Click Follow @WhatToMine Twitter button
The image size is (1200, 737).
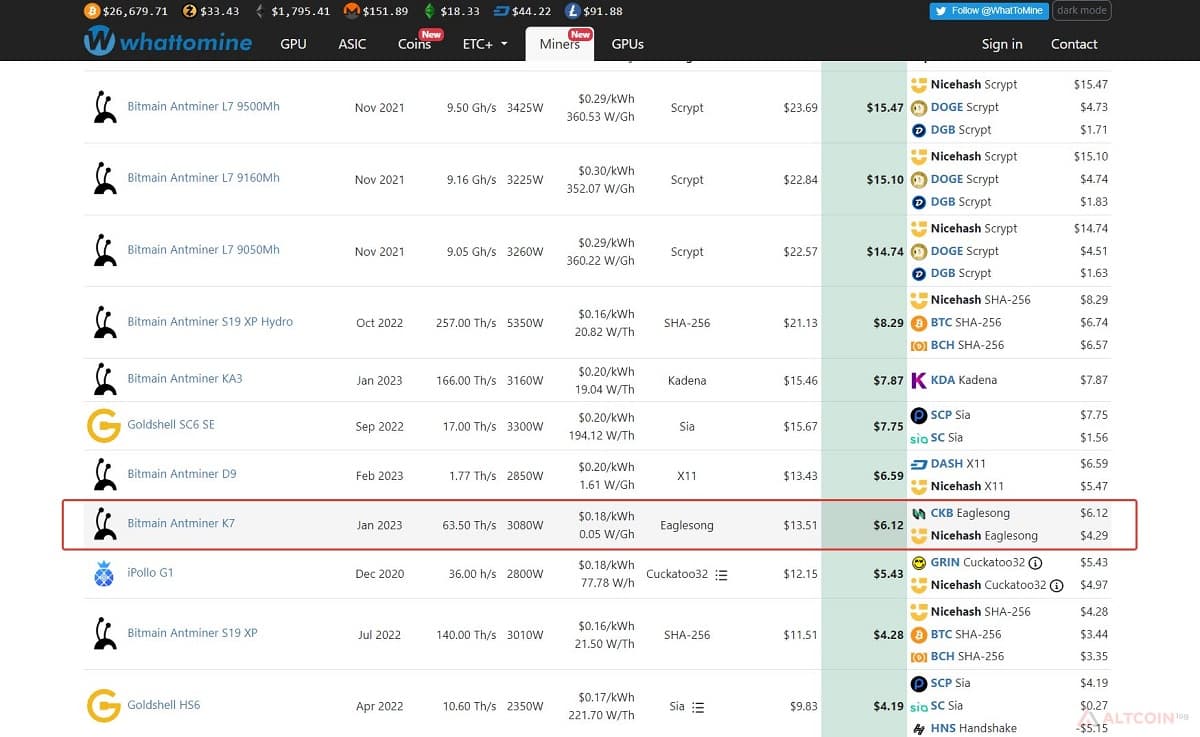pyautogui.click(x=988, y=11)
